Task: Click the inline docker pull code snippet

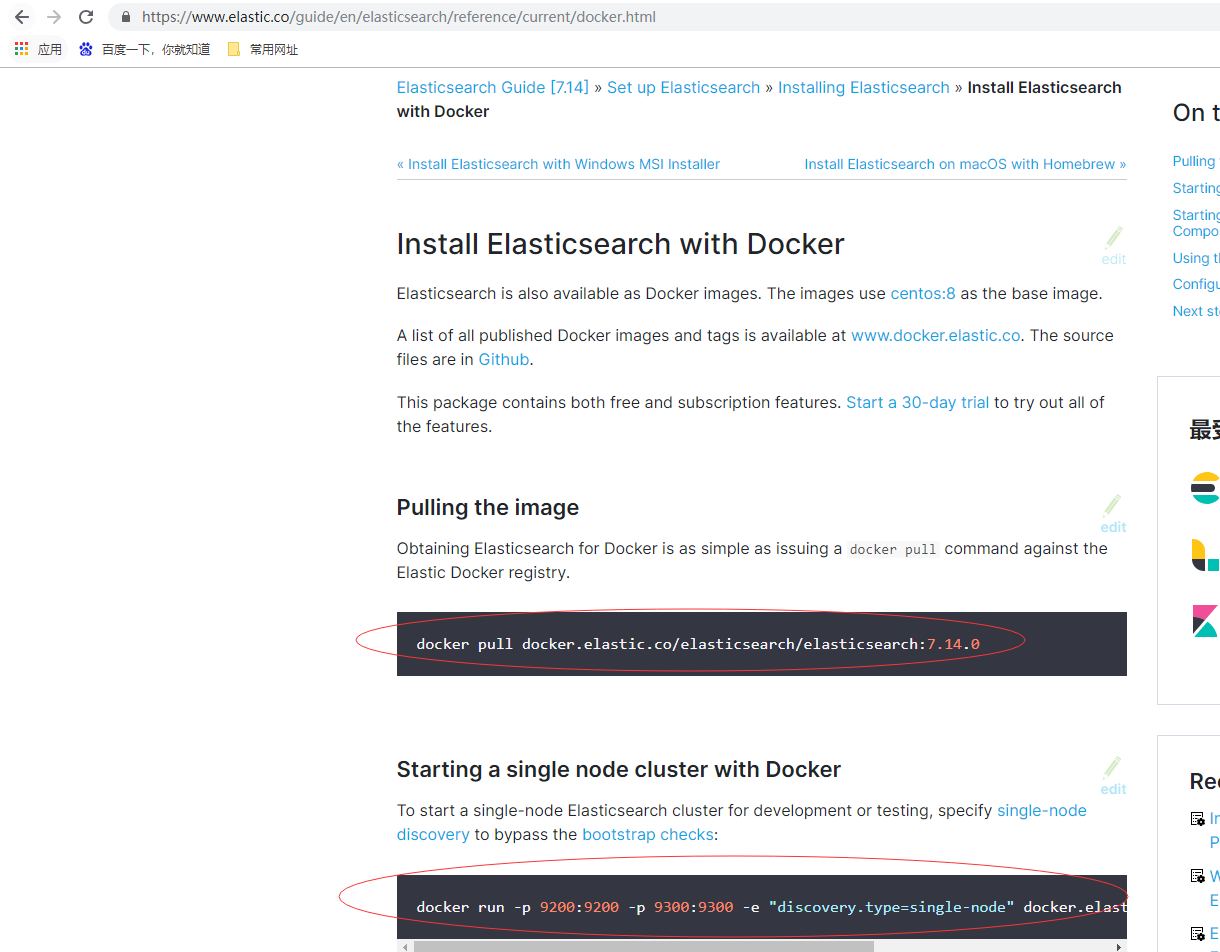Action: pos(893,549)
